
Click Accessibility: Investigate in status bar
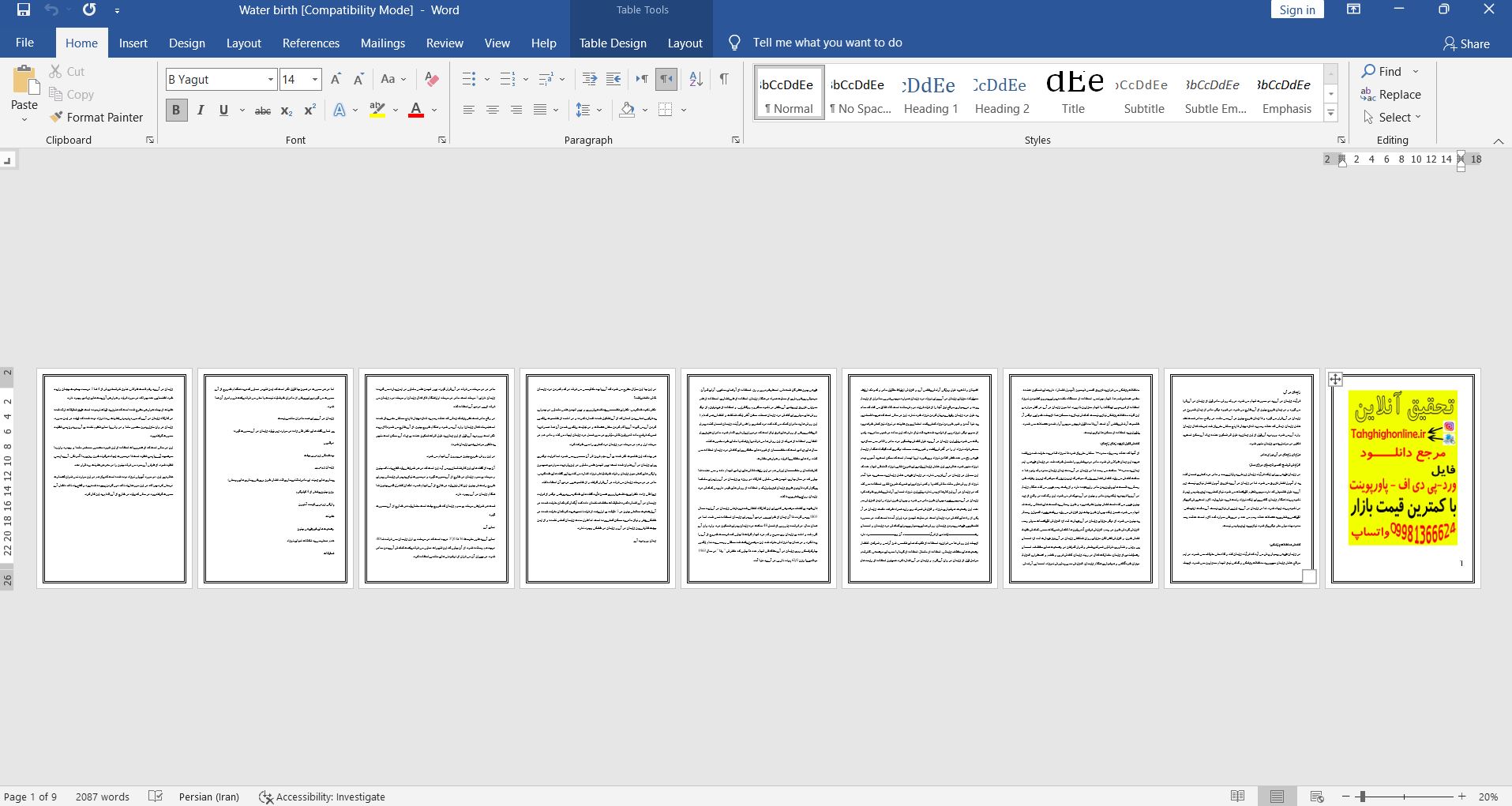(x=322, y=797)
